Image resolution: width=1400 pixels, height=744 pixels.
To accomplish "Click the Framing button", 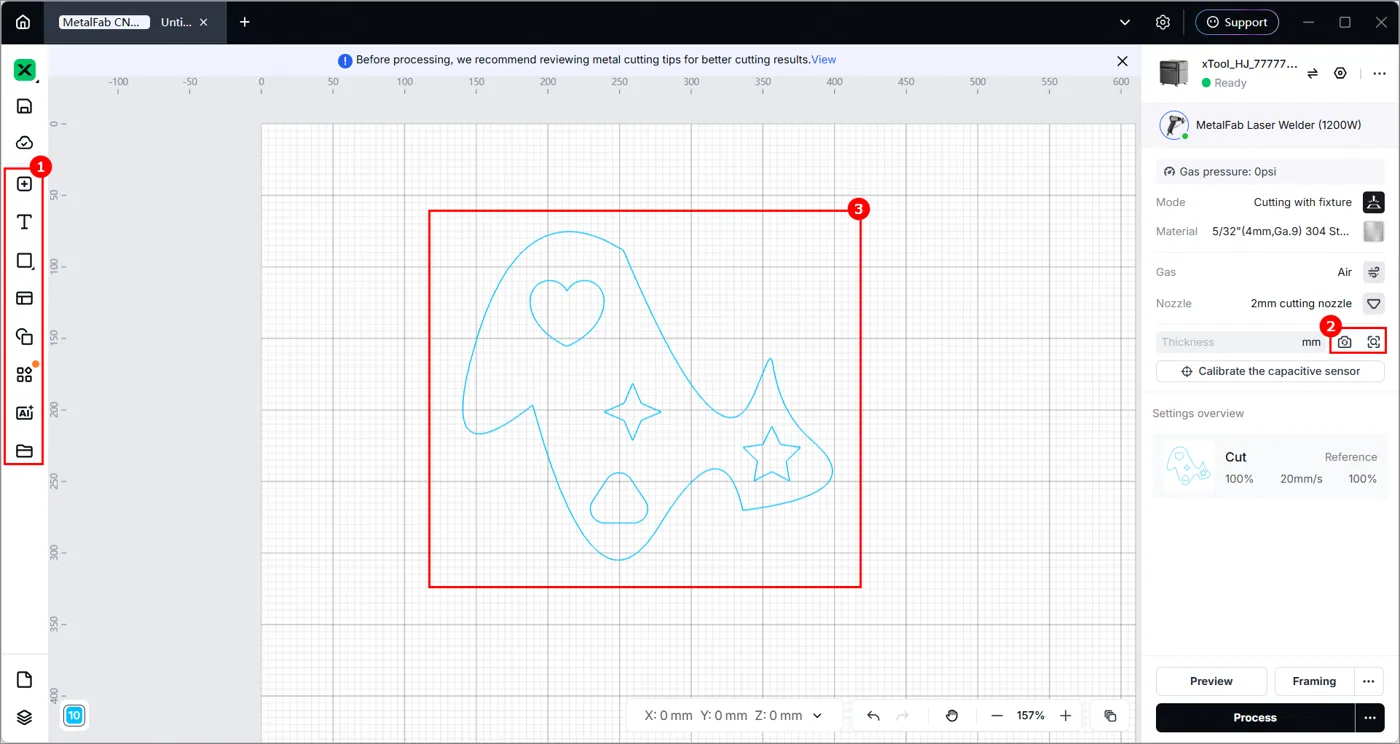I will click(1314, 681).
